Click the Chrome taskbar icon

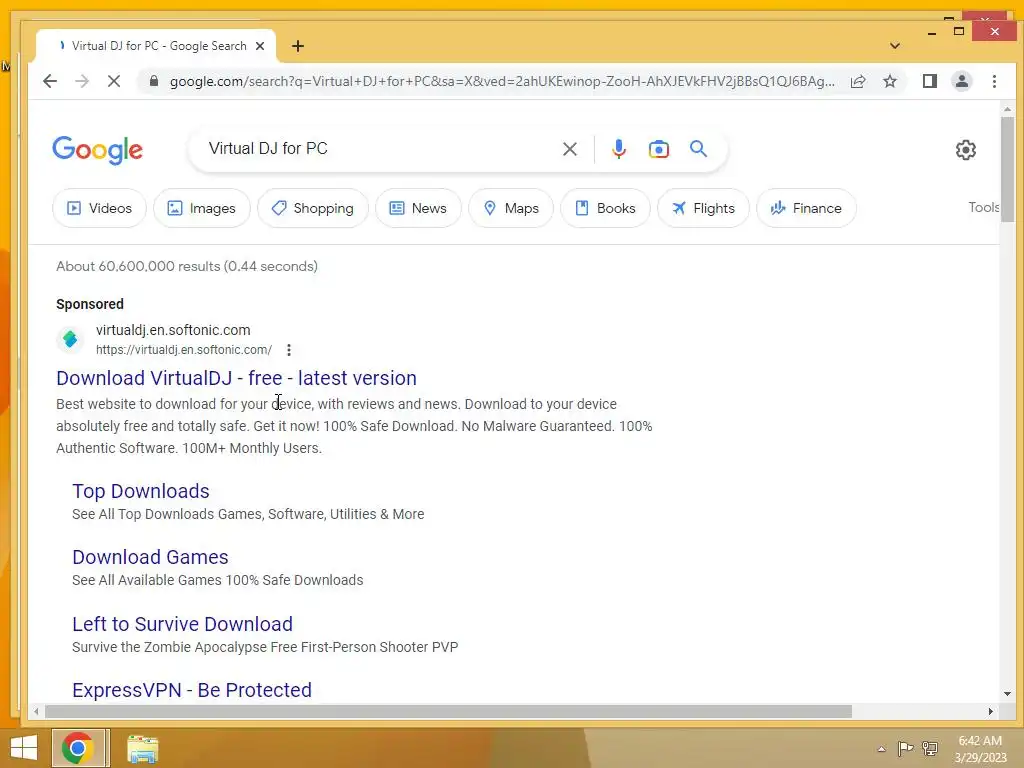pos(78,748)
